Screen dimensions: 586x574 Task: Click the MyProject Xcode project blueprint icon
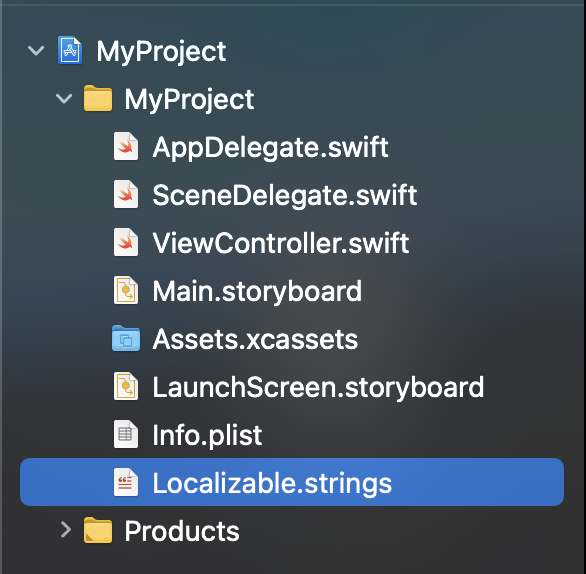click(x=70, y=50)
